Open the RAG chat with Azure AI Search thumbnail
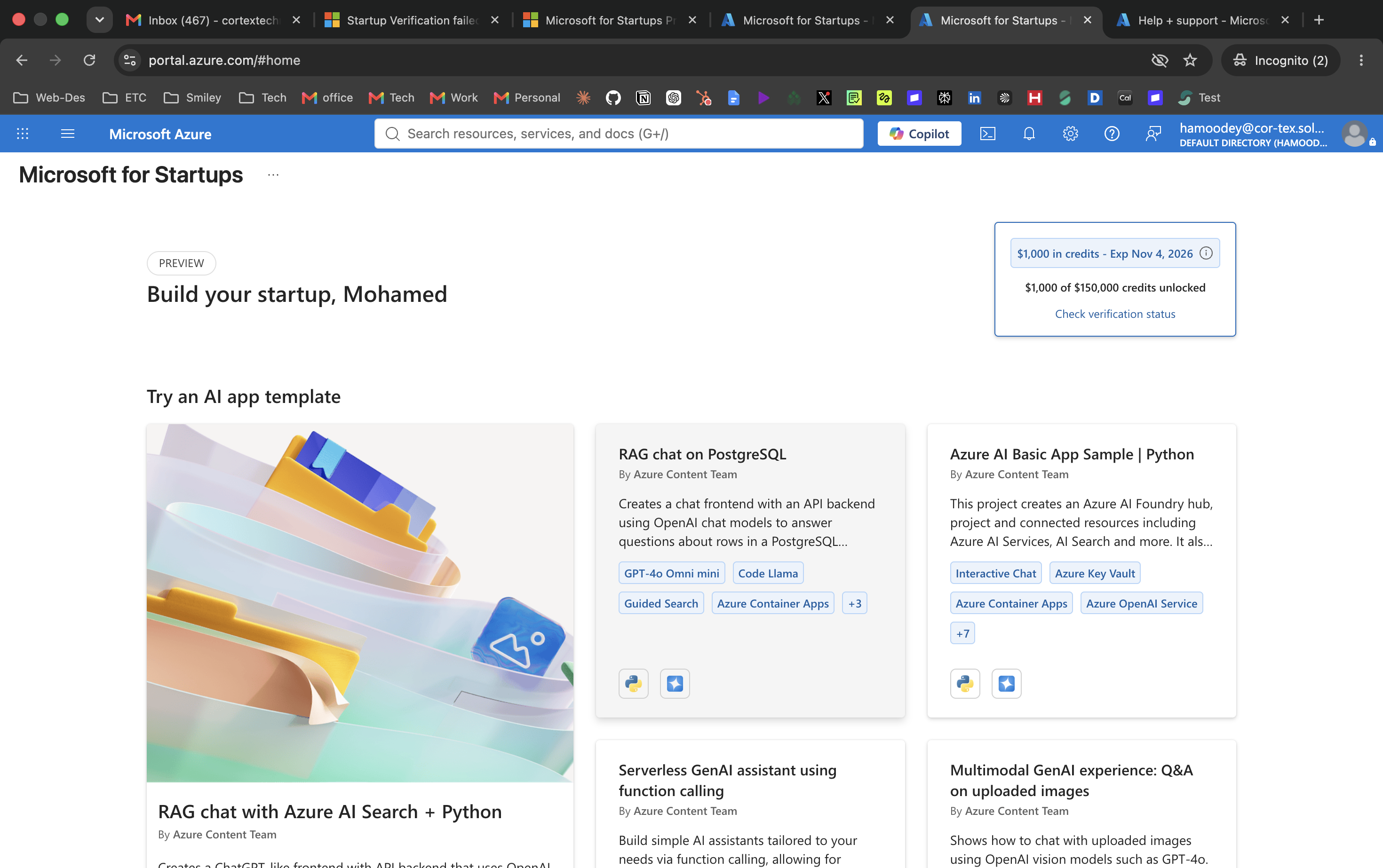The image size is (1383, 868). point(359,603)
